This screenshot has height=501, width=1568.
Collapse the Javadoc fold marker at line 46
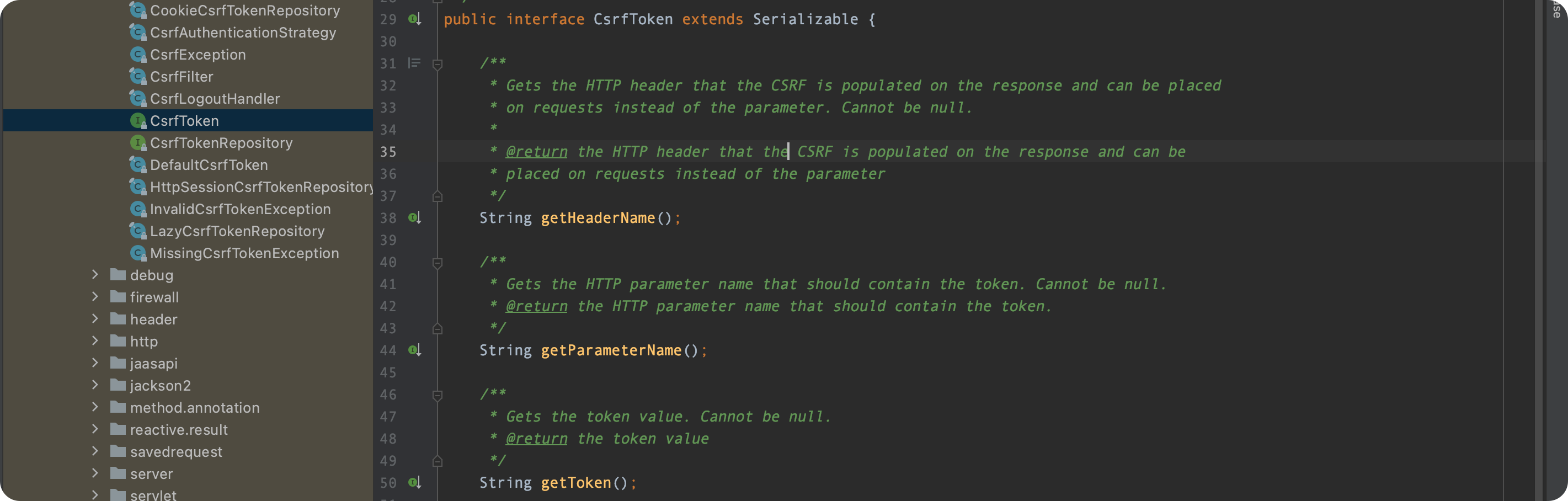(x=437, y=396)
